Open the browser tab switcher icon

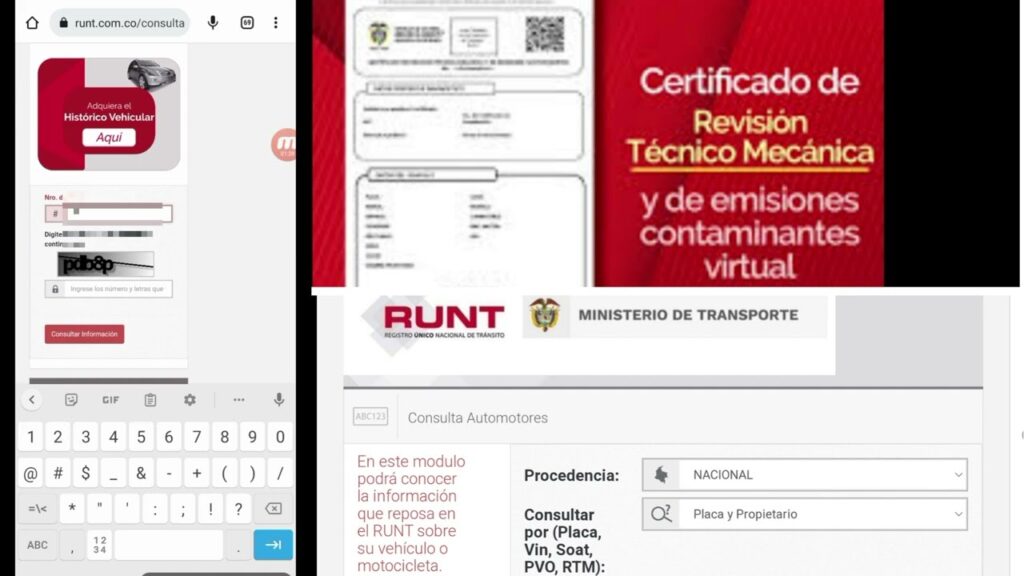pos(247,23)
